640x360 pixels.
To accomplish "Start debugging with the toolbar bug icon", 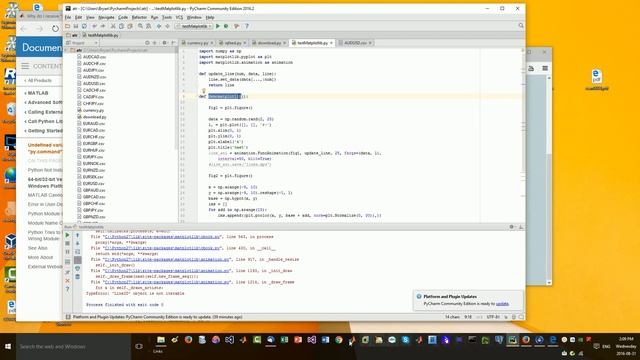I will coord(226,26).
